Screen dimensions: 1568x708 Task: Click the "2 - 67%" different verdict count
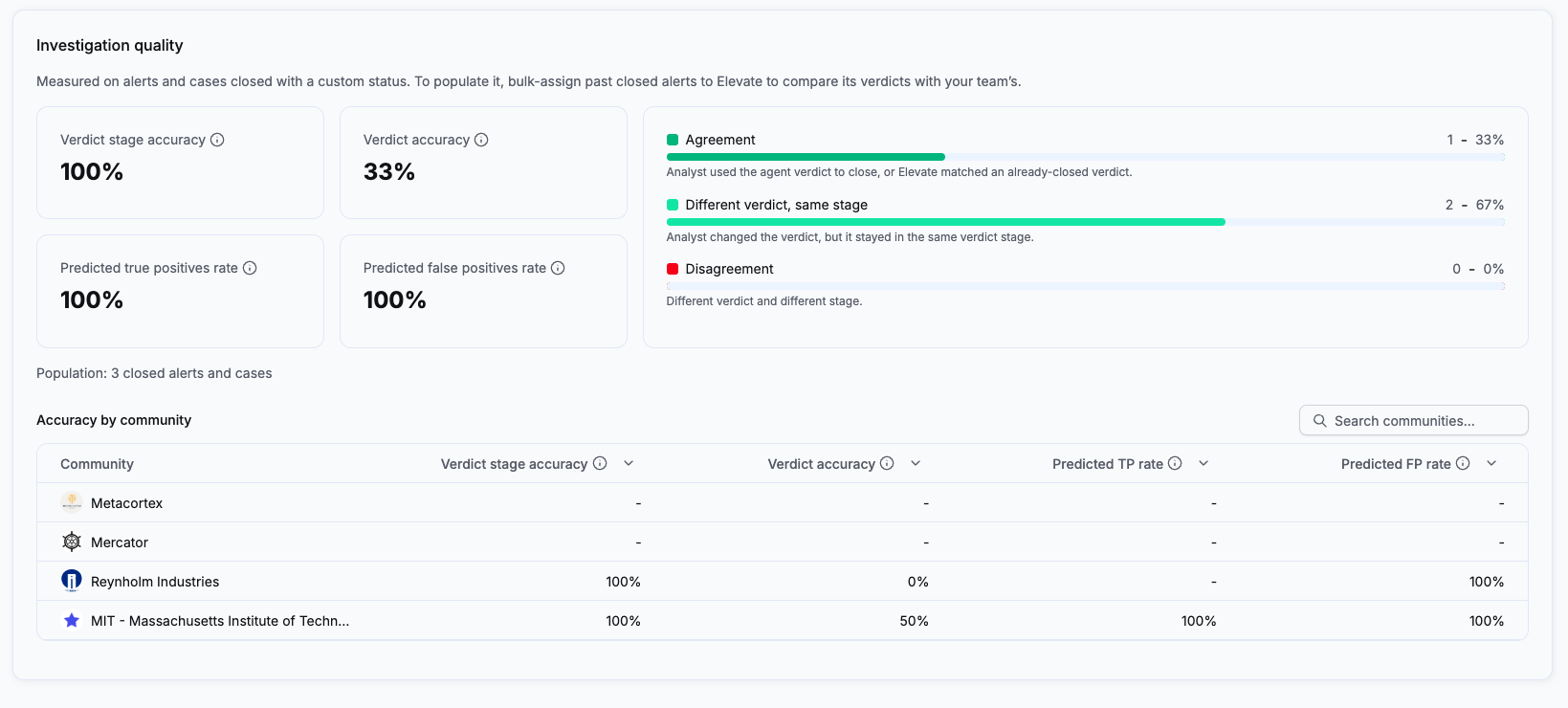[1474, 205]
